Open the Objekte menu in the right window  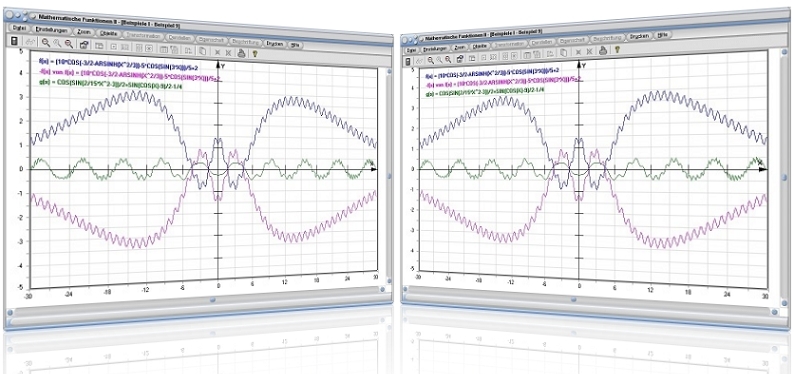pyautogui.click(x=480, y=46)
